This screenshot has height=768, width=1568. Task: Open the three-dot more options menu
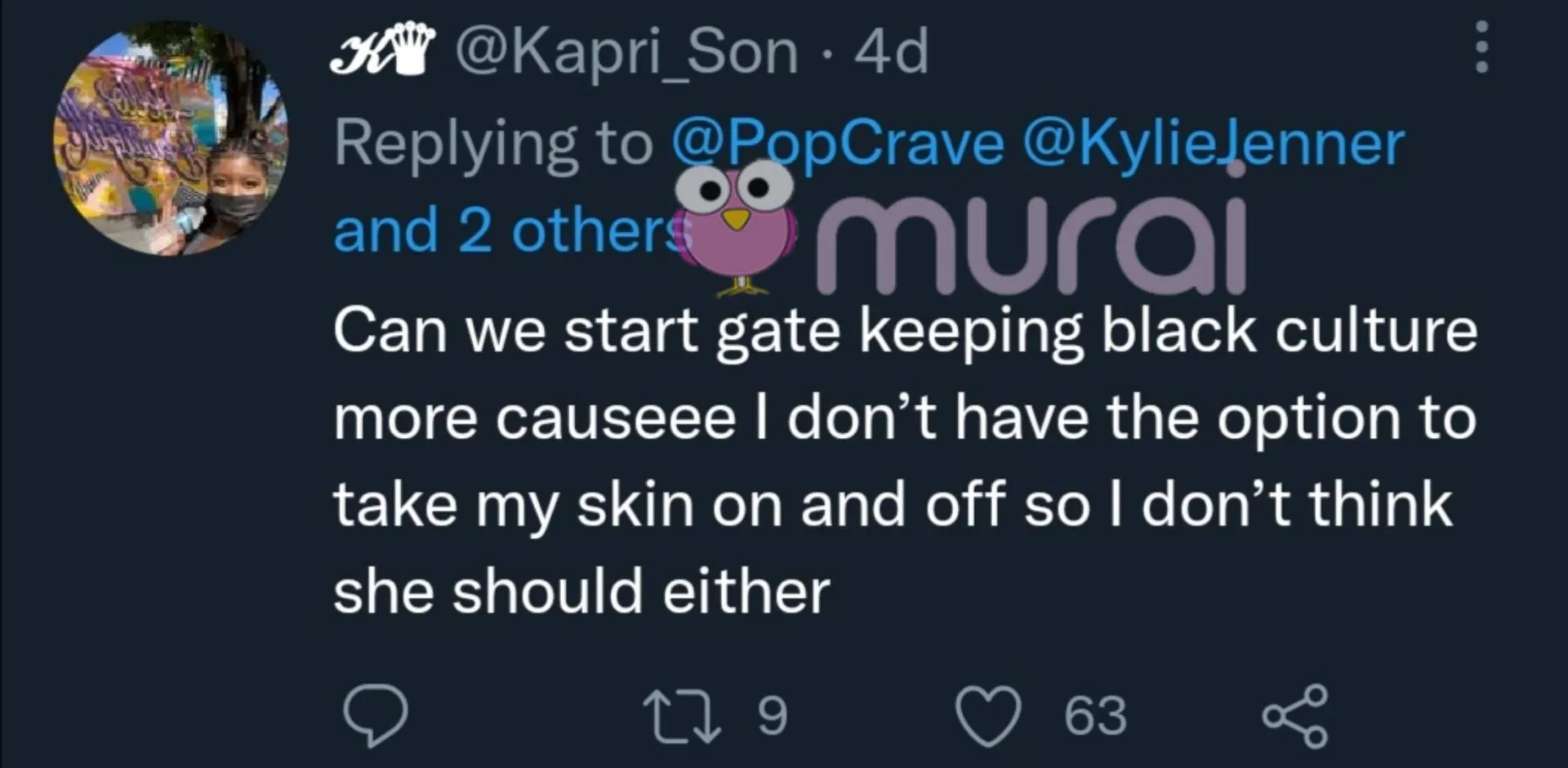[x=1481, y=47]
